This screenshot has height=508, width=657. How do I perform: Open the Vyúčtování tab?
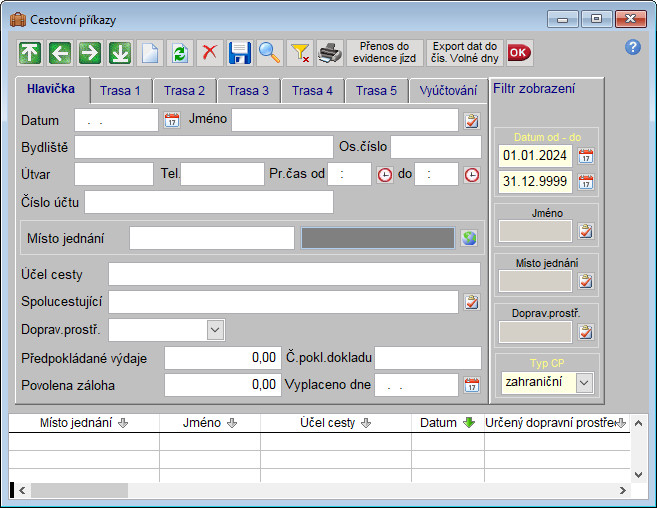click(448, 91)
